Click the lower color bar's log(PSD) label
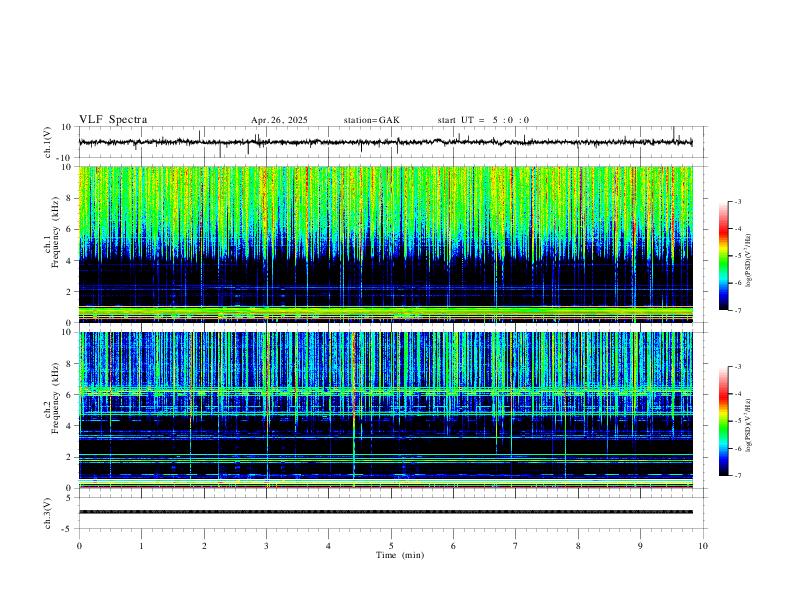This screenshot has height=612, width=792. pos(748,425)
